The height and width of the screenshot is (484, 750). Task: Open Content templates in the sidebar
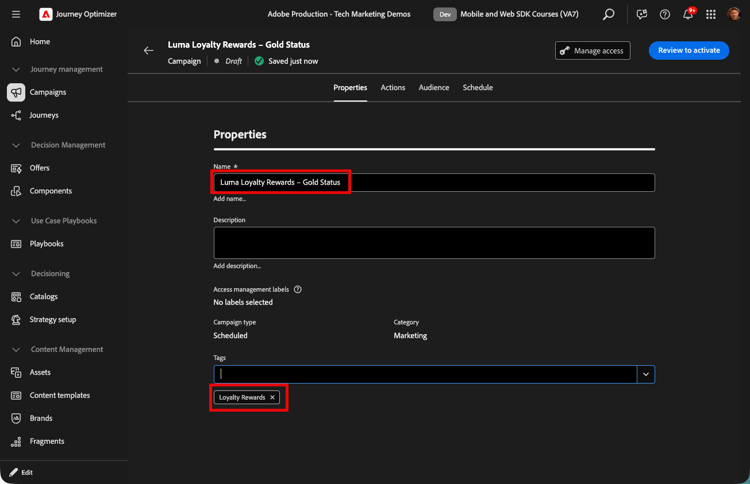point(60,396)
